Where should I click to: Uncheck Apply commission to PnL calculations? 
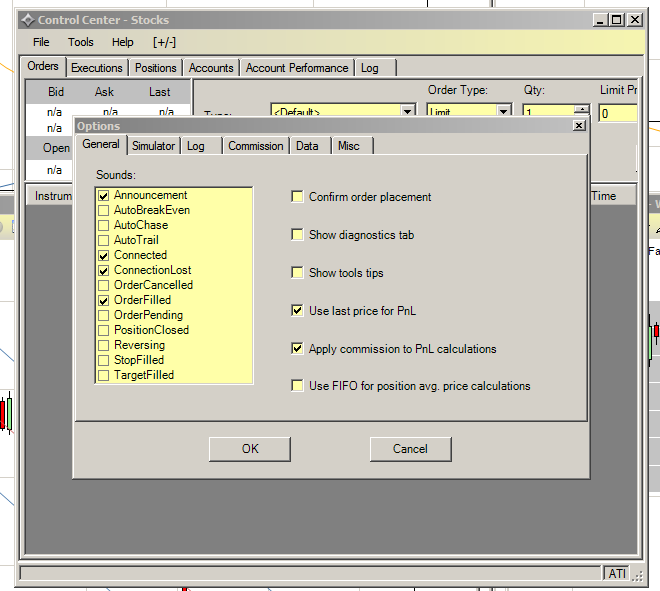(297, 349)
